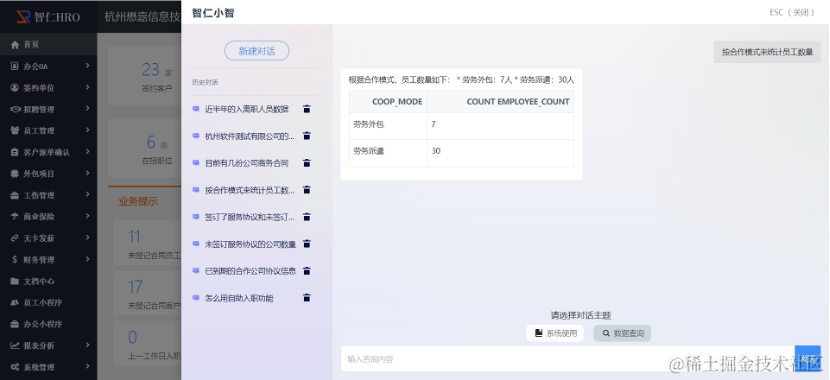Click the COUNT EMPLOYEE_COUNT column header

[500, 102]
